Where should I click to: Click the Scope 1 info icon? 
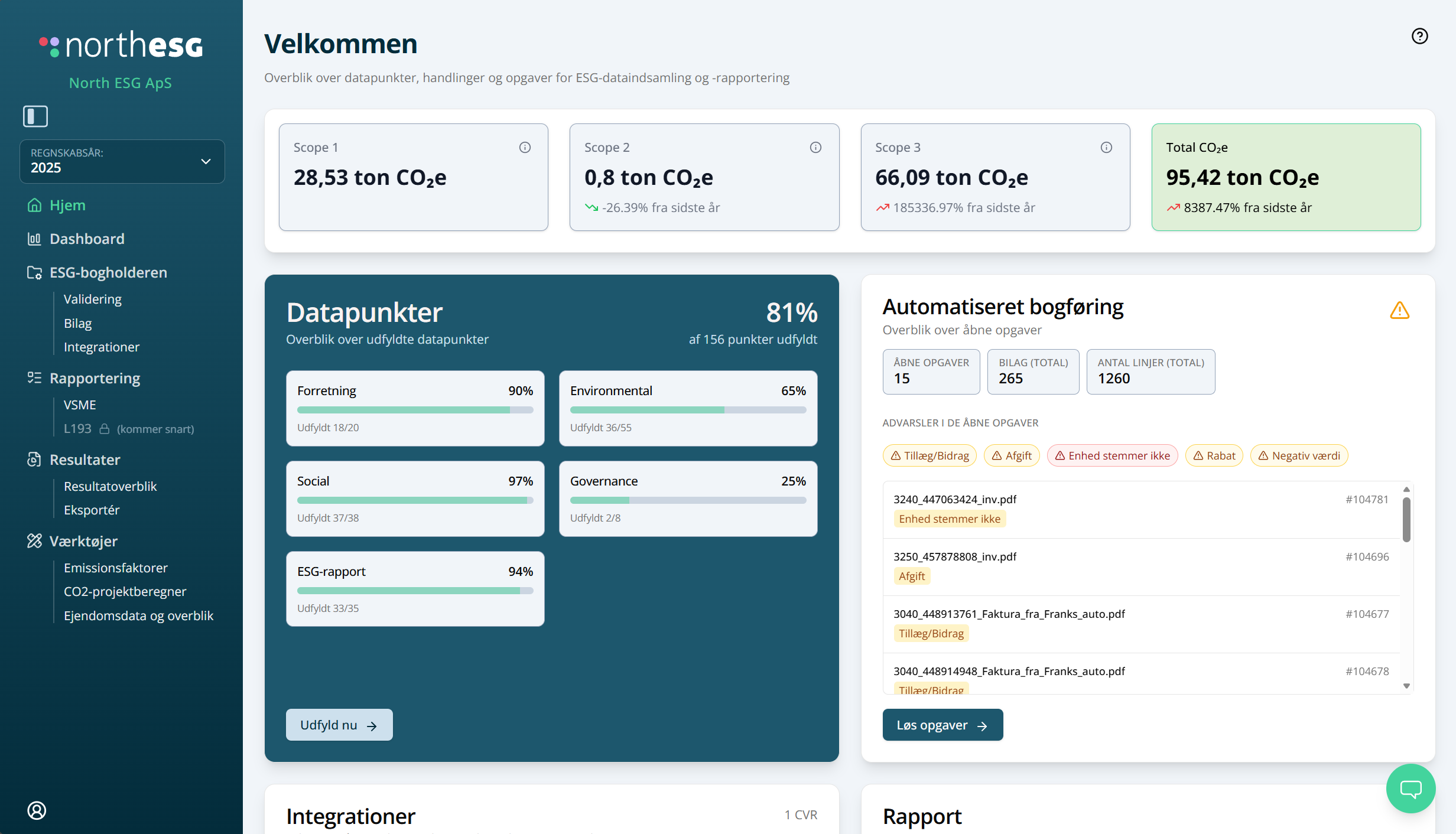click(525, 148)
